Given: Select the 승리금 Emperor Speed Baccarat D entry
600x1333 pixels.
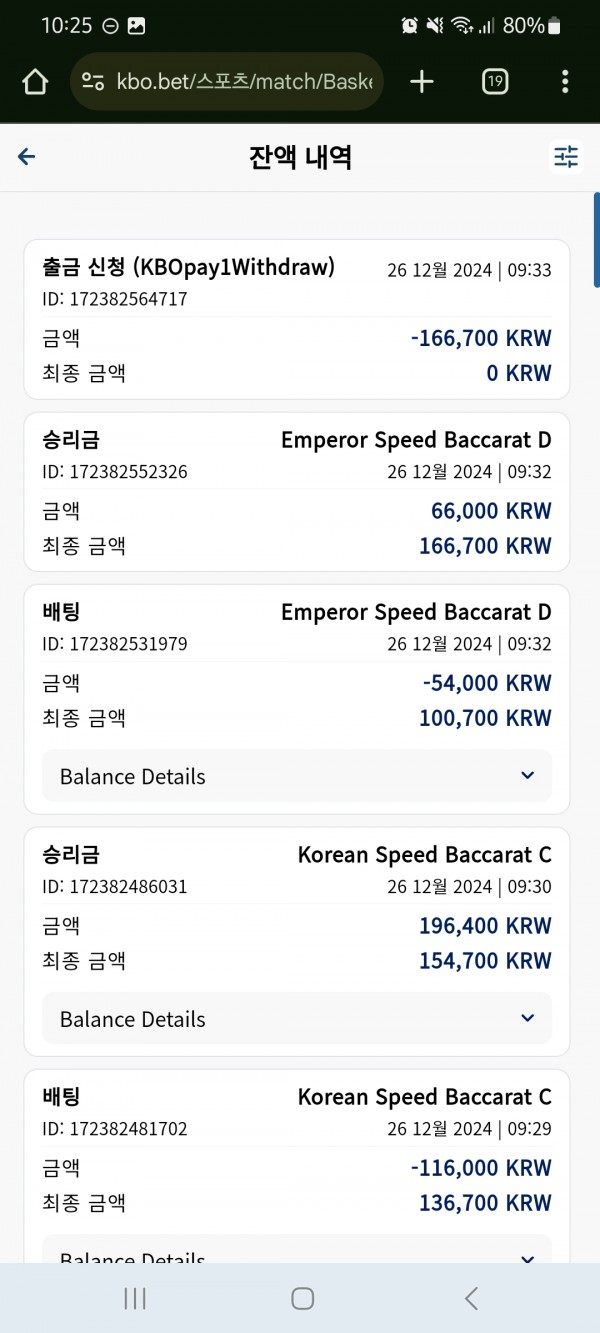Looking at the screenshot, I should [297, 491].
